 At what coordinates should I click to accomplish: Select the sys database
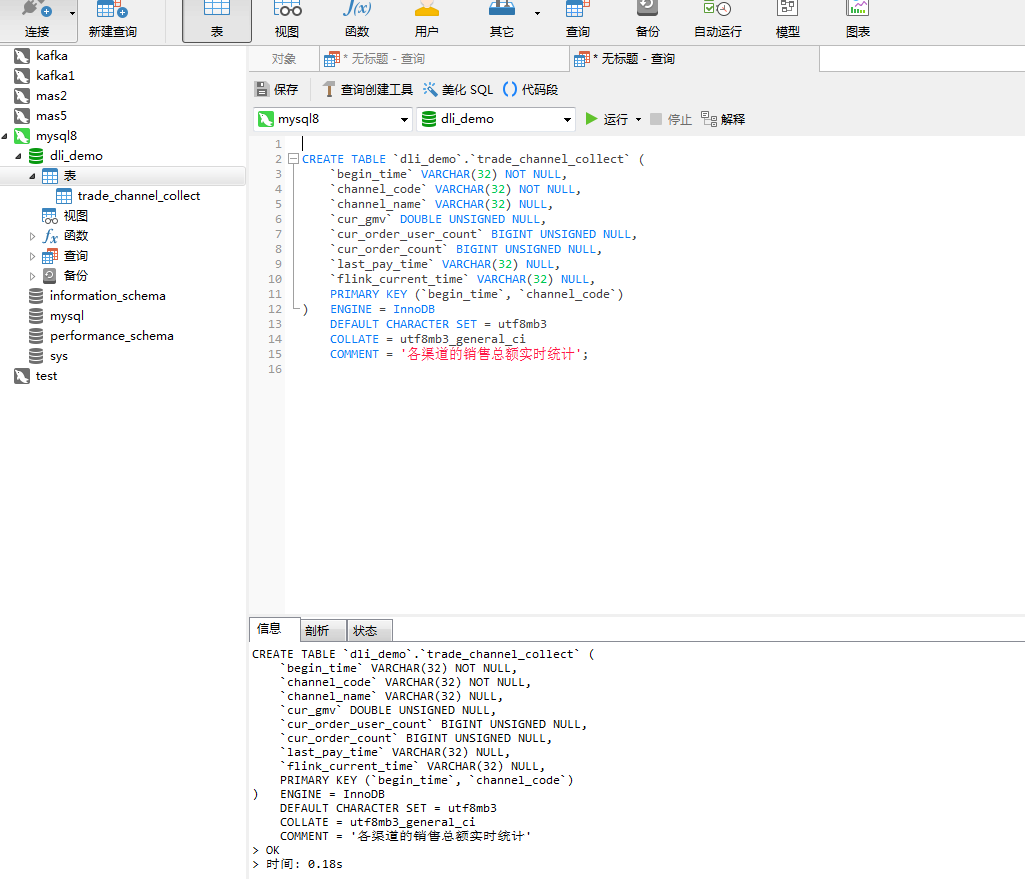pos(59,356)
